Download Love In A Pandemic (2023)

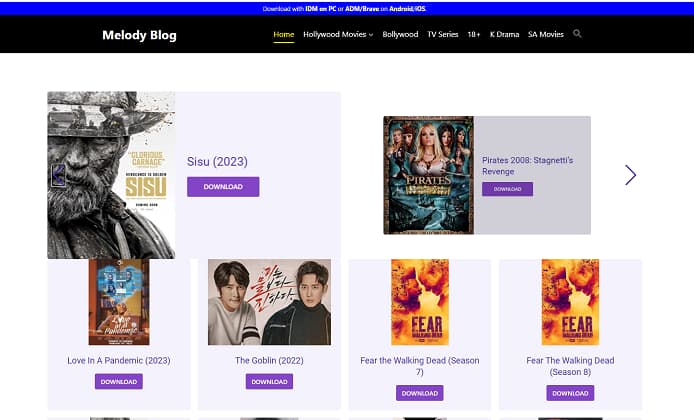click(x=119, y=381)
